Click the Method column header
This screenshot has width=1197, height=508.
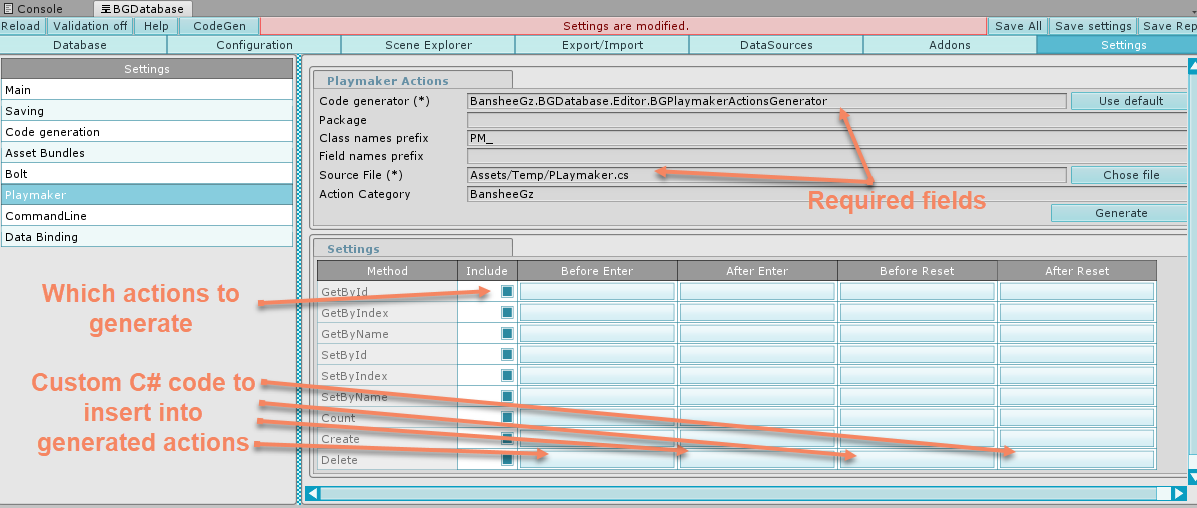(387, 270)
